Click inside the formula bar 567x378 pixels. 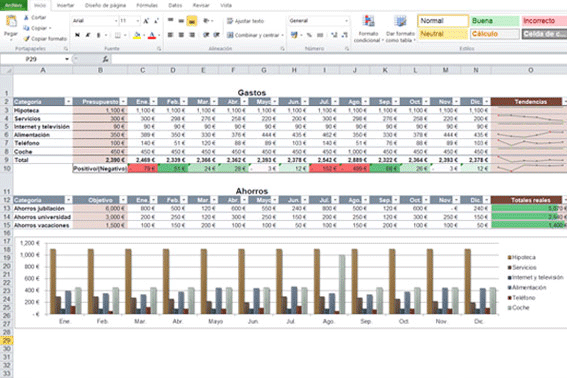point(338,59)
